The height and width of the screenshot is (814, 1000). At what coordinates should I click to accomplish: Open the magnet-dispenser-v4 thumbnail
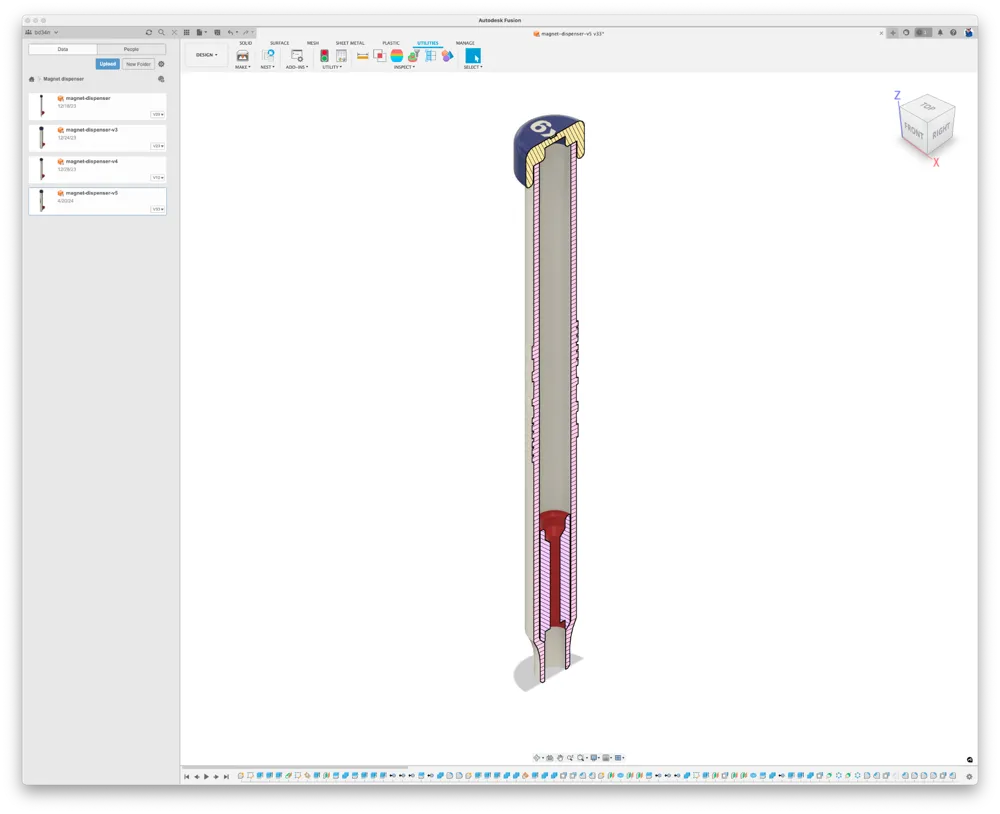point(42,169)
